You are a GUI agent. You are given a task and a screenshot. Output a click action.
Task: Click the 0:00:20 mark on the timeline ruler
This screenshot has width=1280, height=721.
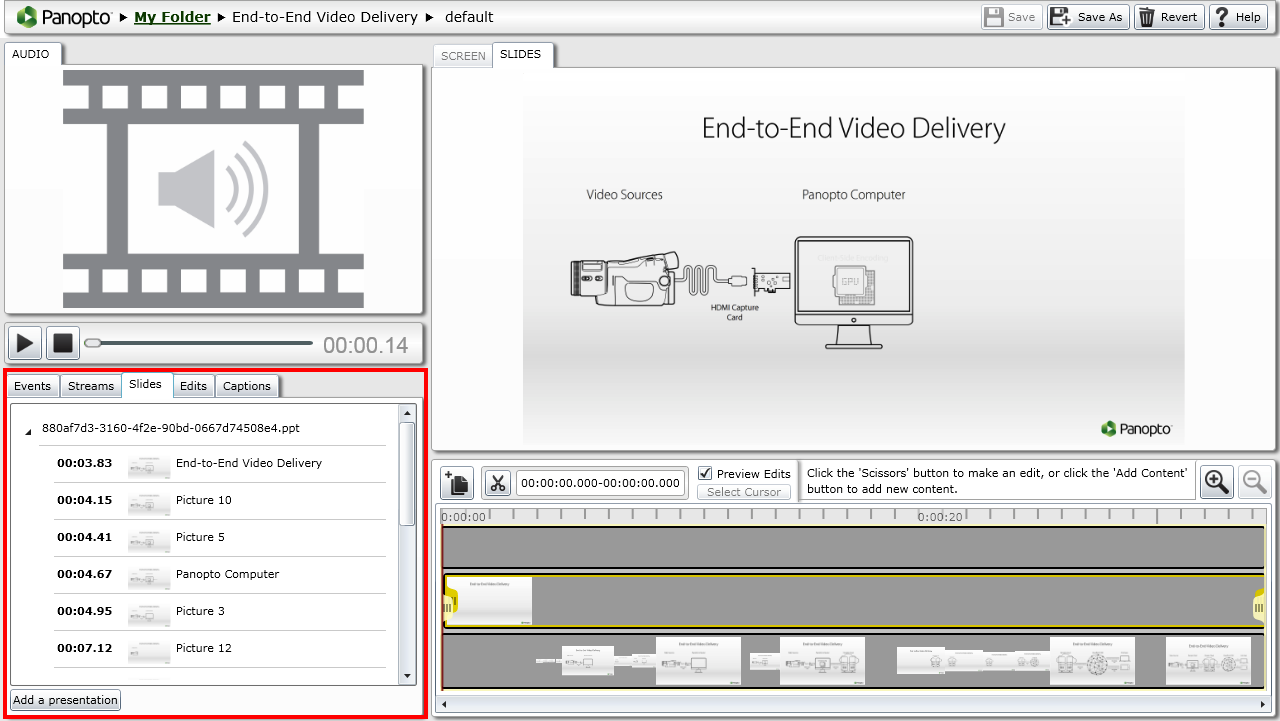coord(940,517)
